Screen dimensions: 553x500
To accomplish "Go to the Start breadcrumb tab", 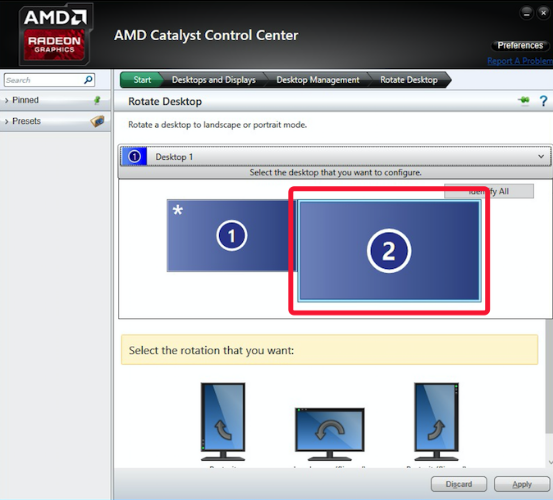I will tap(142, 80).
